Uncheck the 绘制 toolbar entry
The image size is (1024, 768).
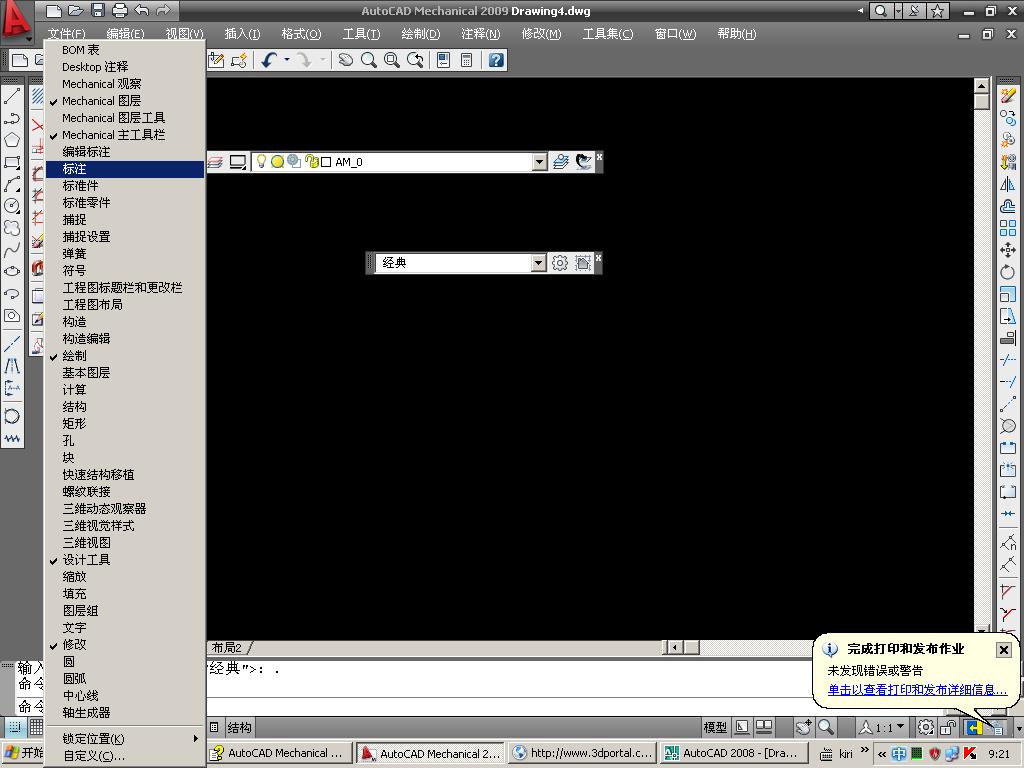125,355
